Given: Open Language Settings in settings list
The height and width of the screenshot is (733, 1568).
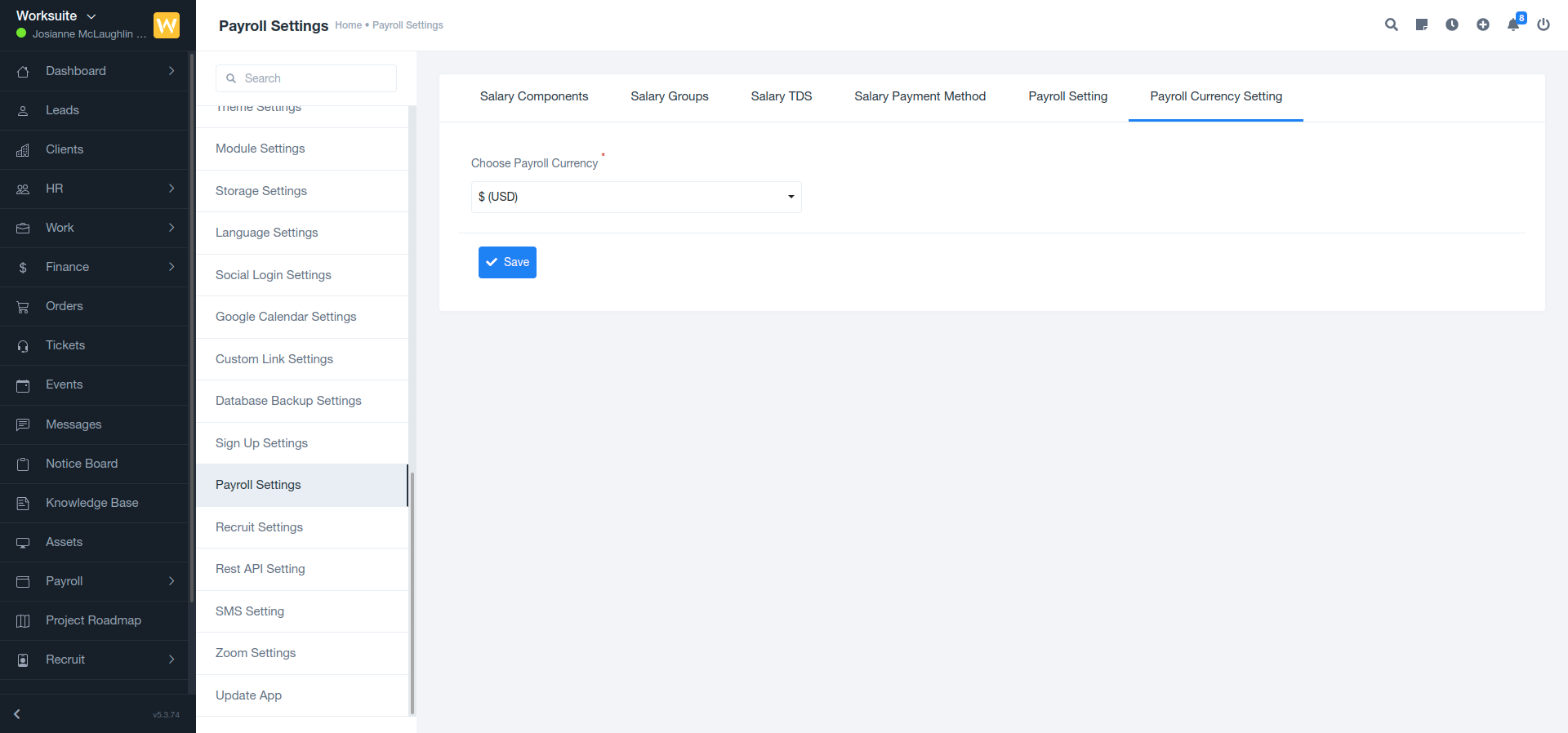Looking at the screenshot, I should click(x=302, y=233).
